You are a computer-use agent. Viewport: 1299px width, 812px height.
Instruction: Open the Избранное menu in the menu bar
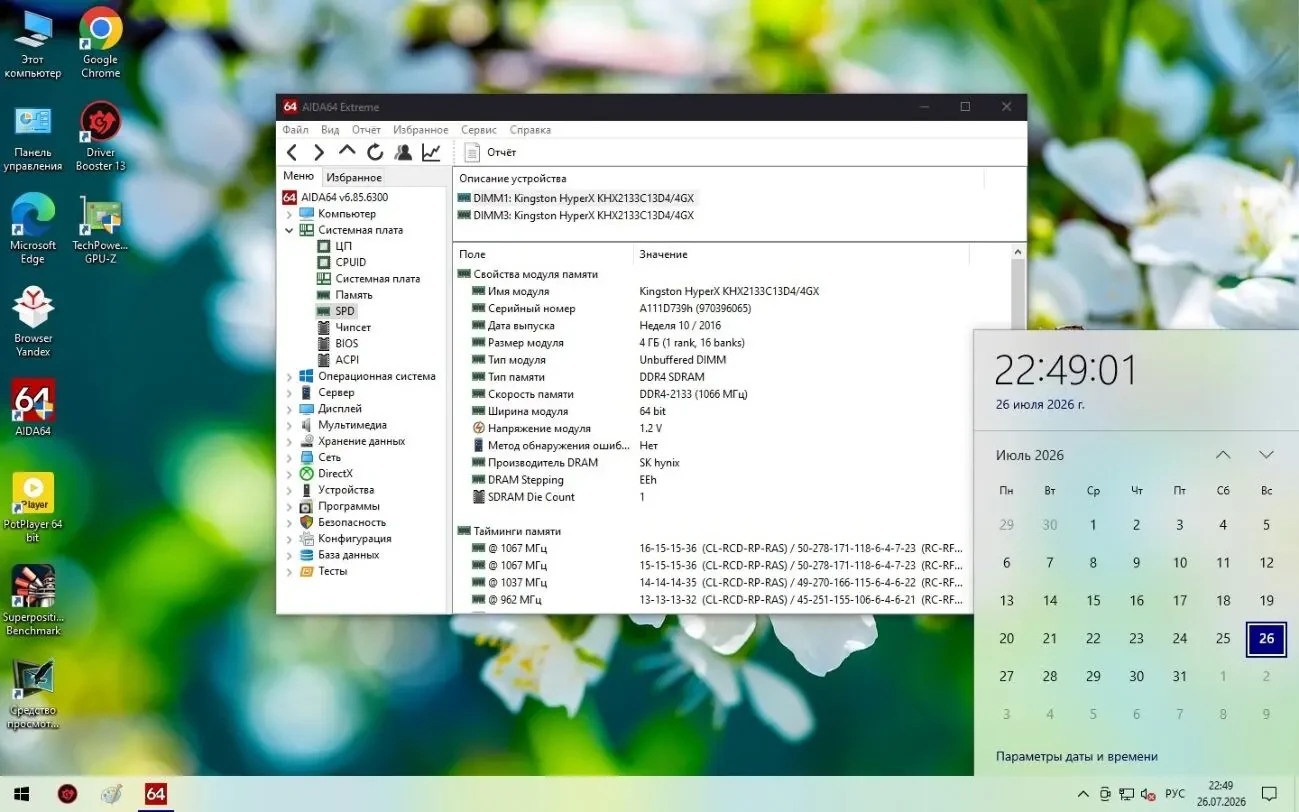(x=421, y=130)
